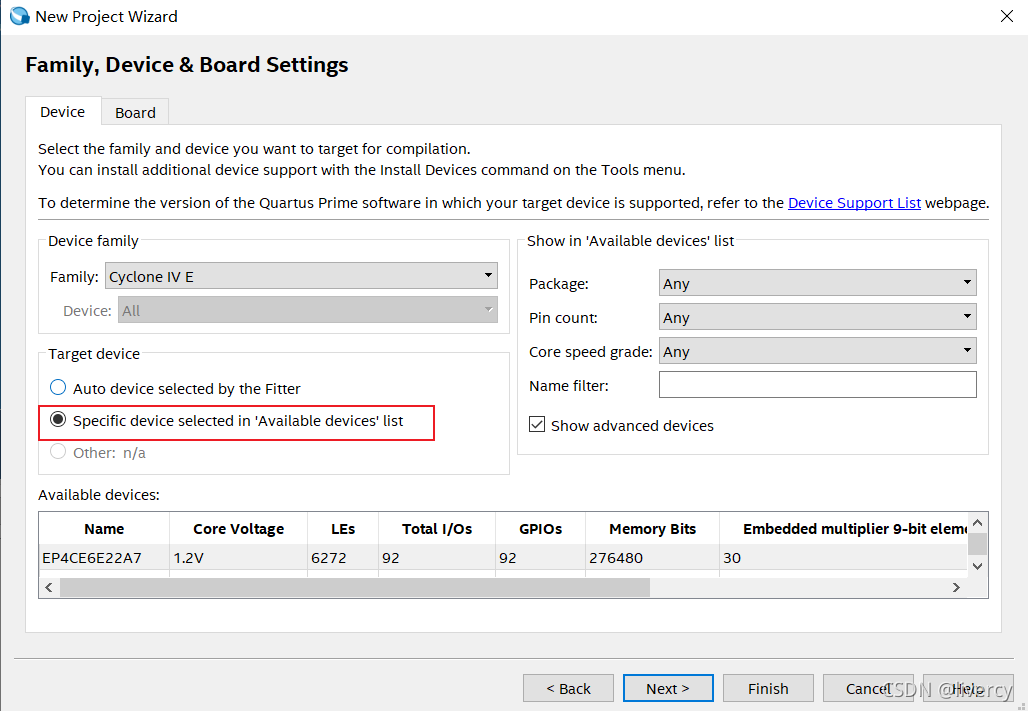Click the up arrow of device list scrollbar
Screen dimensions: 1028x711
pyautogui.click(x=978, y=523)
